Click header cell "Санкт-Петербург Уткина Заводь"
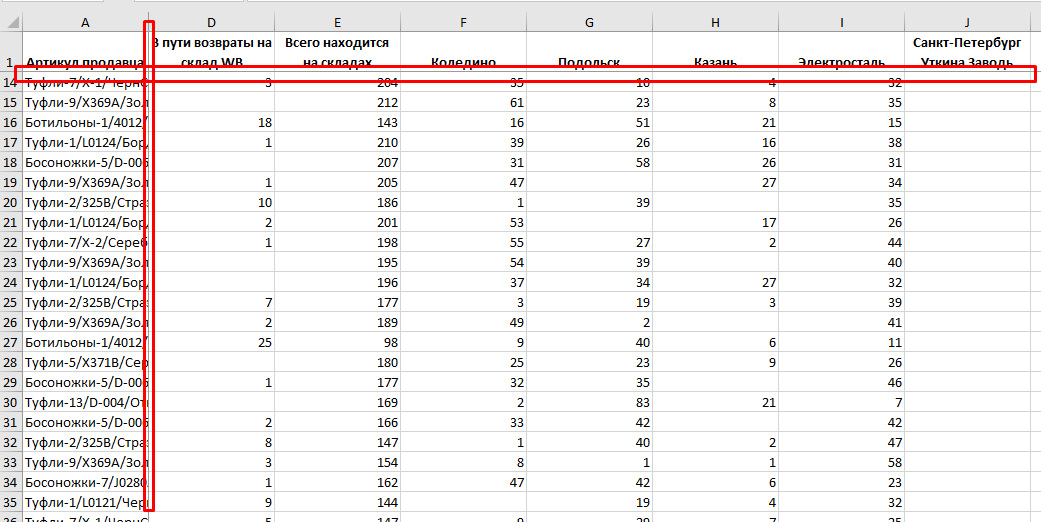The image size is (1041, 522). coord(967,52)
